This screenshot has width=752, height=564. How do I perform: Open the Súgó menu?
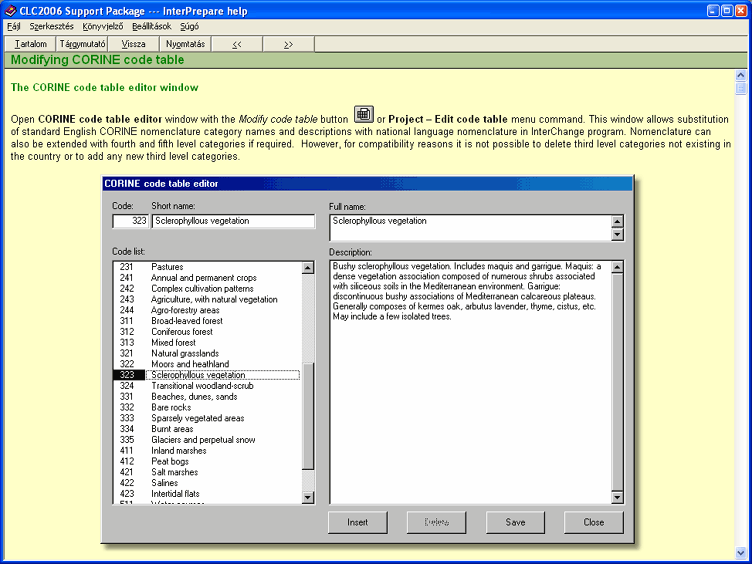pyautogui.click(x=188, y=26)
